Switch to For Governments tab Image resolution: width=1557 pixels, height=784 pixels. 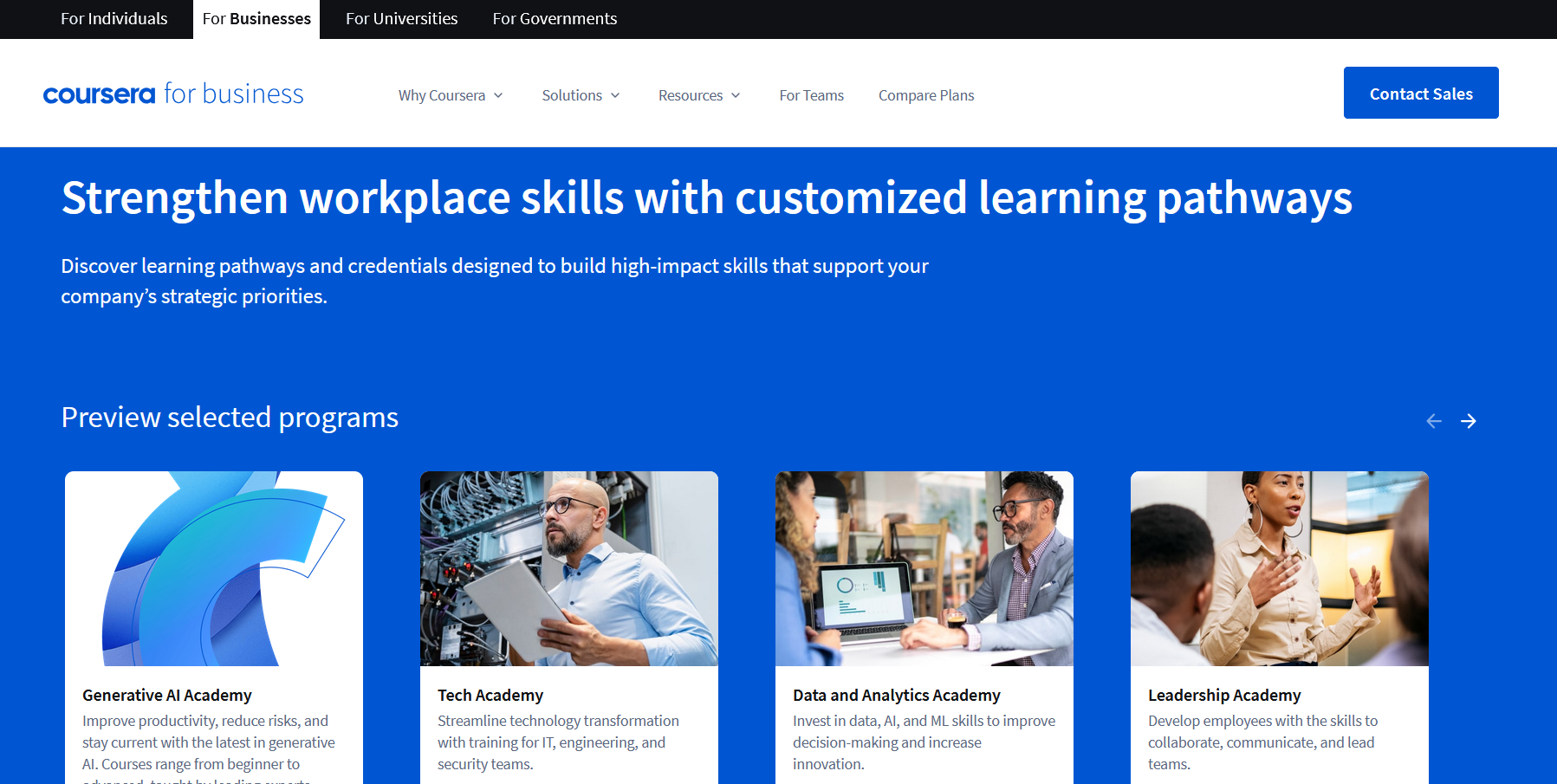coord(555,19)
